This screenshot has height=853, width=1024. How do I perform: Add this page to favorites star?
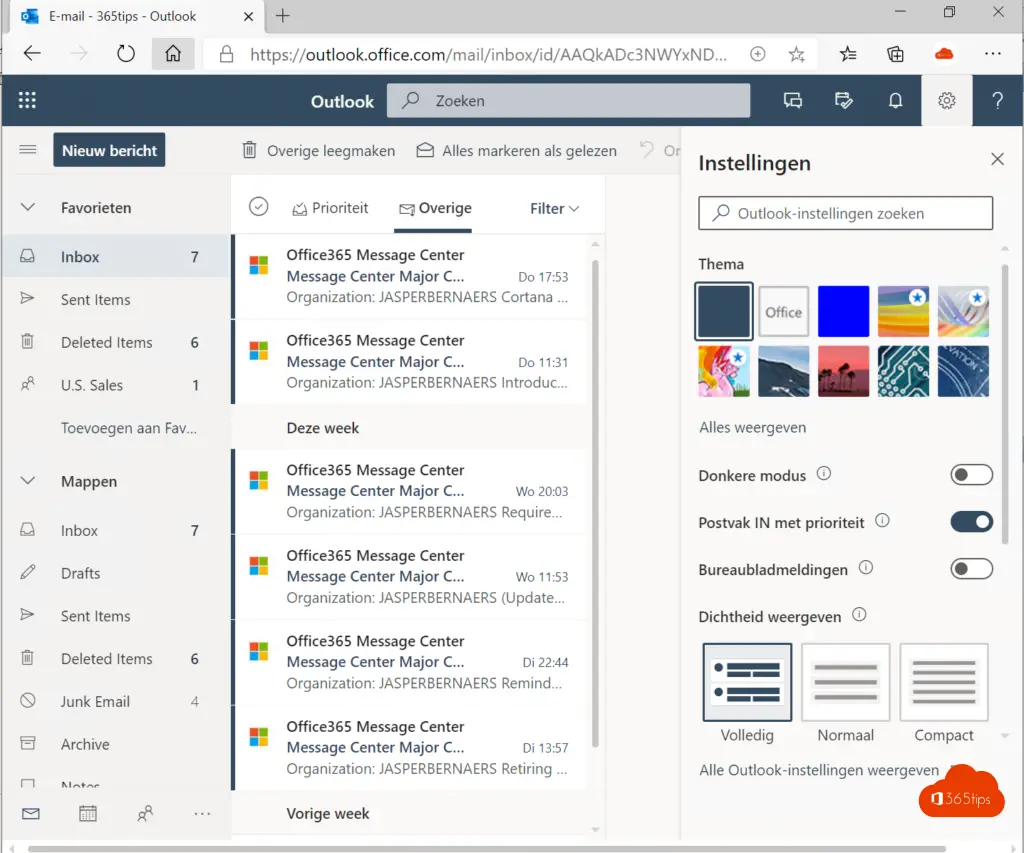(x=796, y=54)
